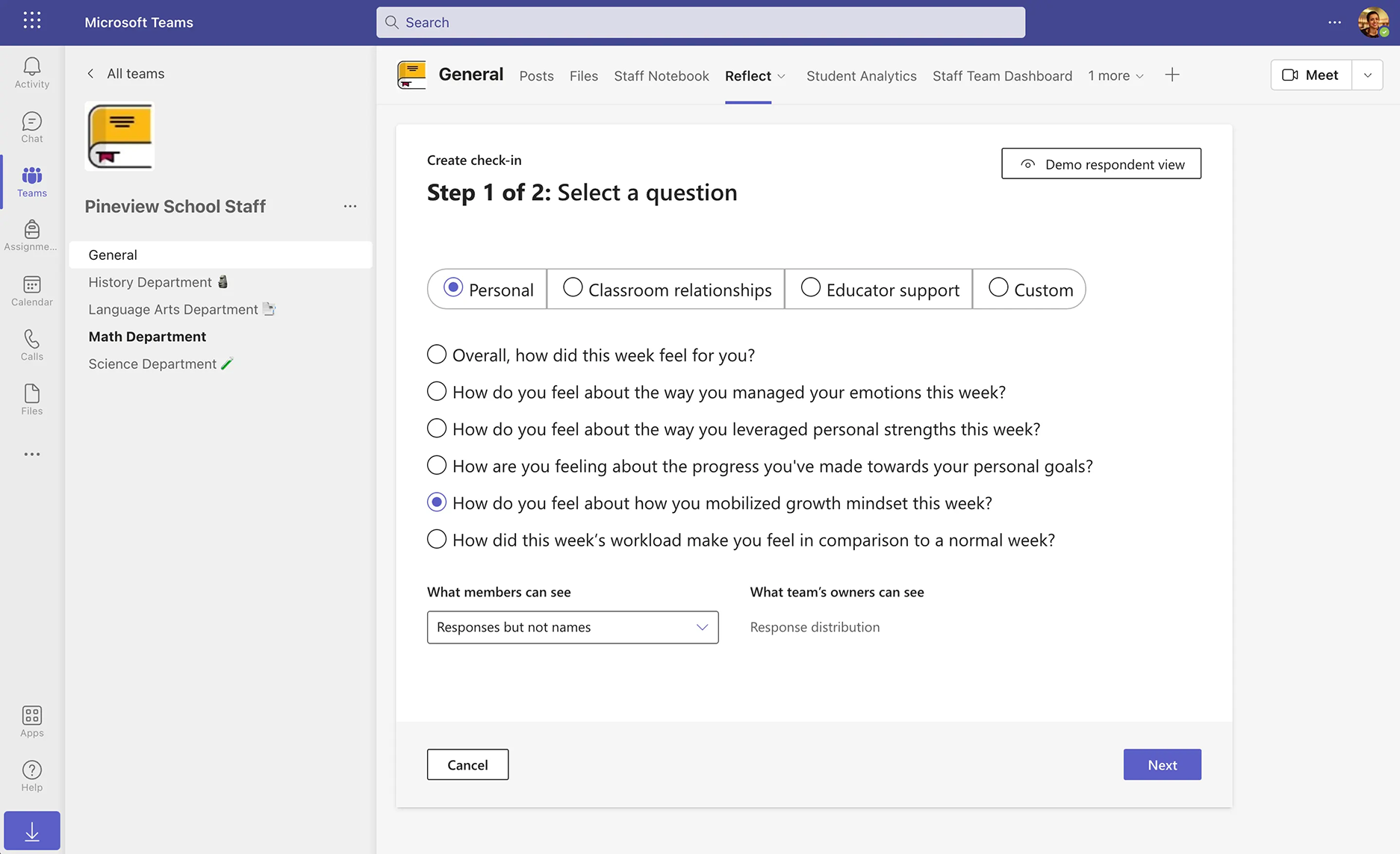
Task: Open the Chat panel
Action: [x=31, y=127]
